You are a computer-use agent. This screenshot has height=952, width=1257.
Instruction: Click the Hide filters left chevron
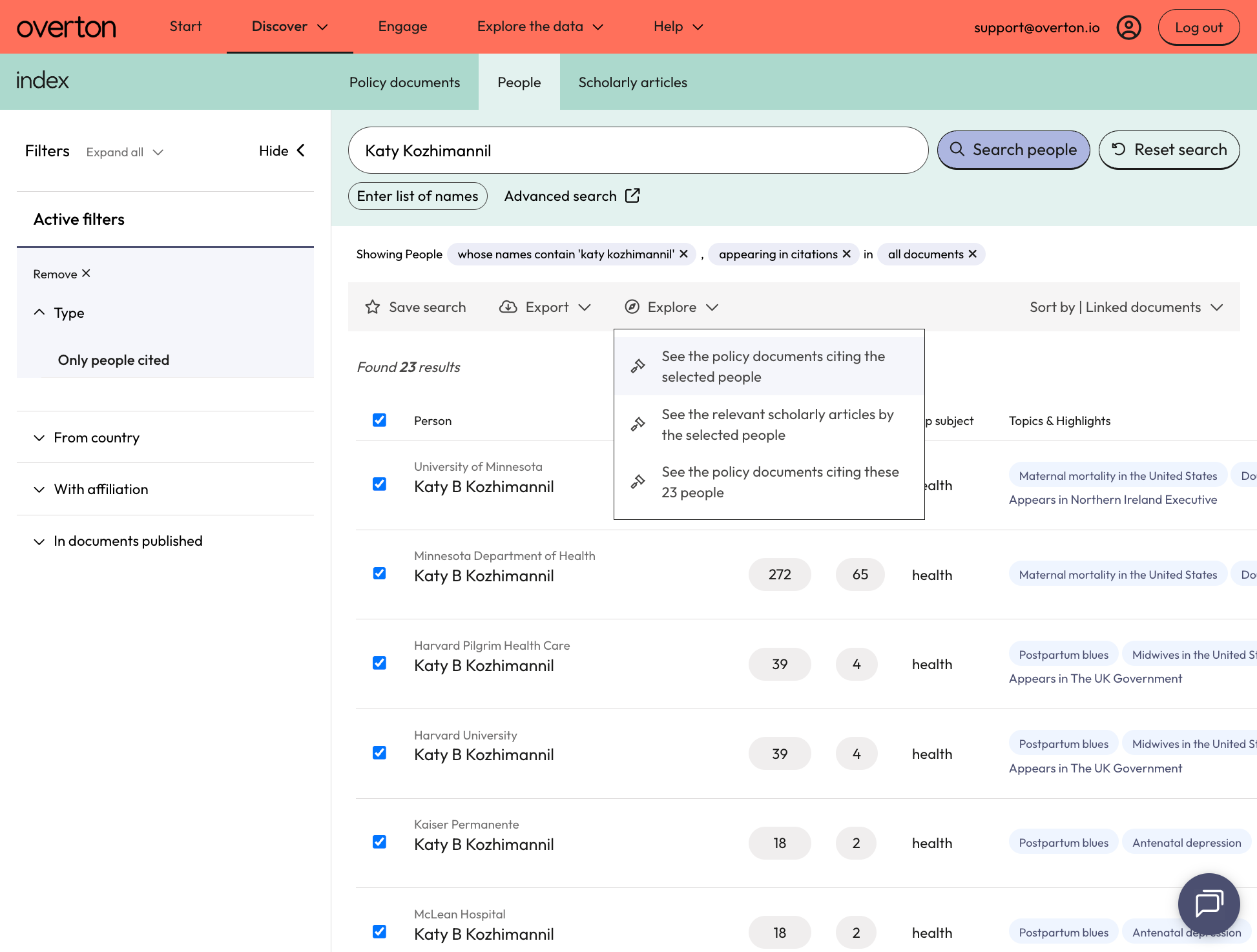300,150
